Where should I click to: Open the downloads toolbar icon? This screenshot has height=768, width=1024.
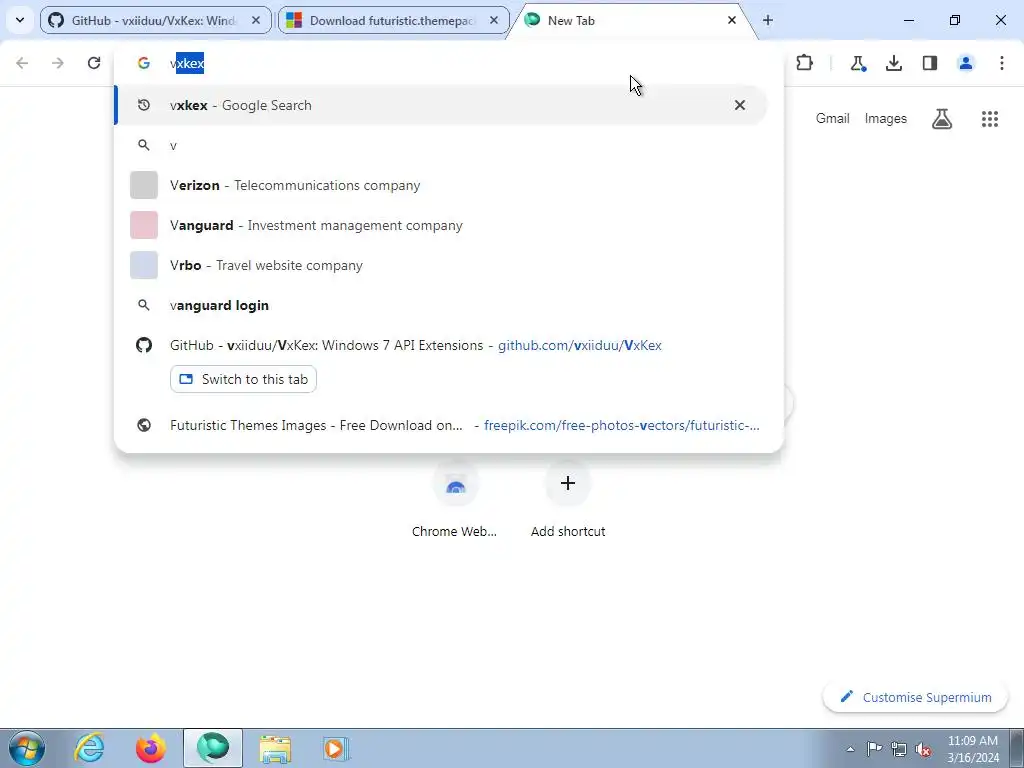click(894, 63)
